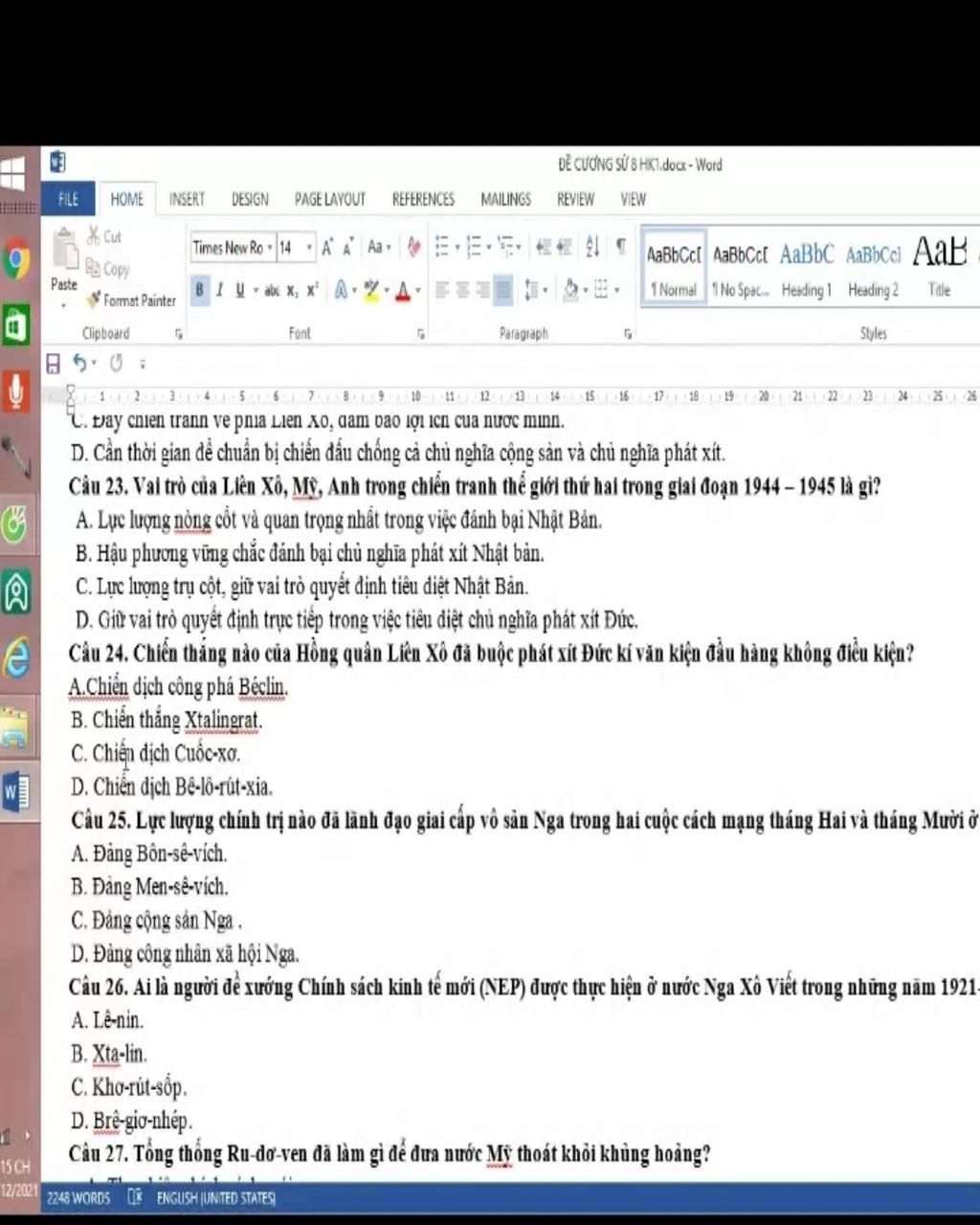Toggle Bold formatting
The image size is (980, 1225).
(x=200, y=290)
